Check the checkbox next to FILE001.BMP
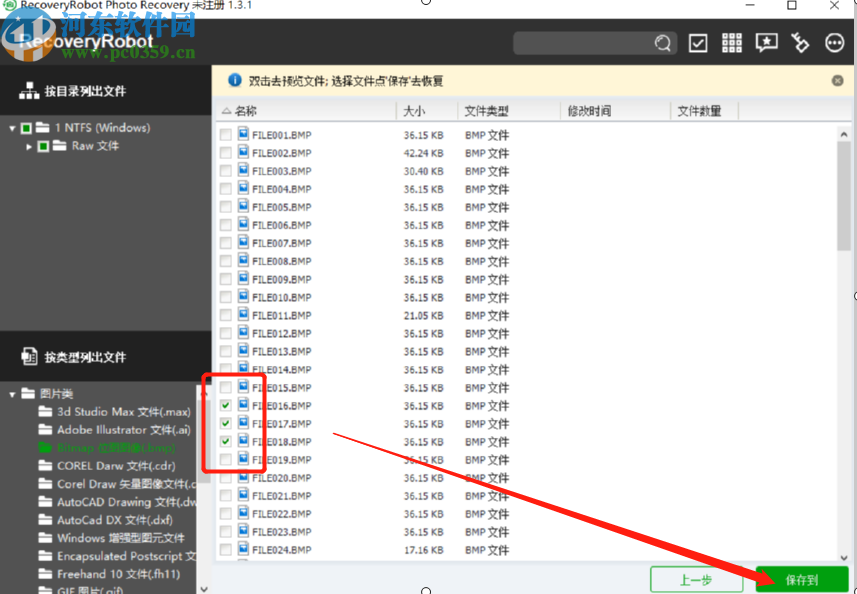Viewport: 857px width, 594px height. click(x=225, y=134)
